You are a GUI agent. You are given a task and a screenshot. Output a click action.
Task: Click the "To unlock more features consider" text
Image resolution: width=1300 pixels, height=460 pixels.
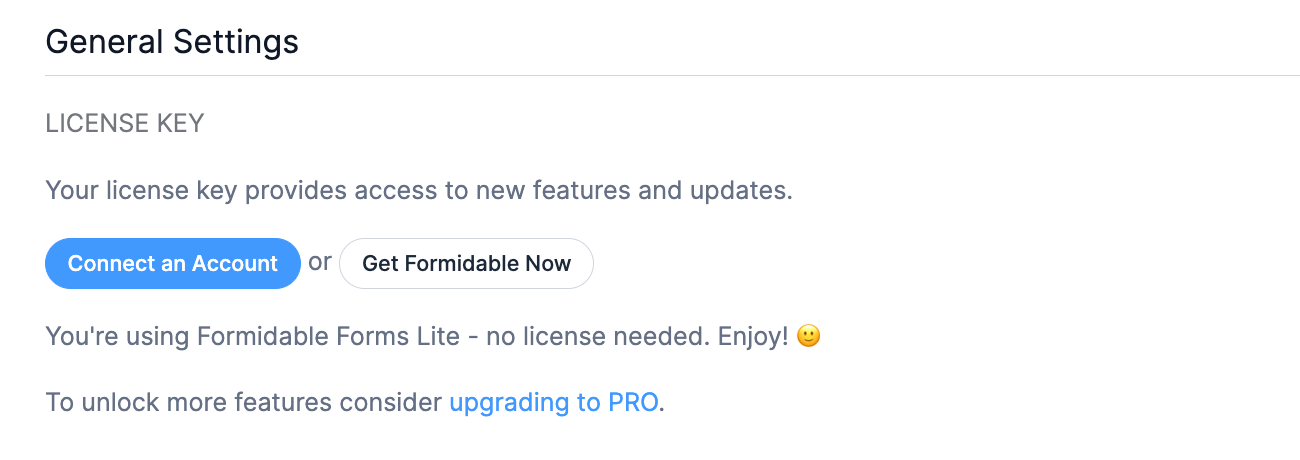click(244, 403)
